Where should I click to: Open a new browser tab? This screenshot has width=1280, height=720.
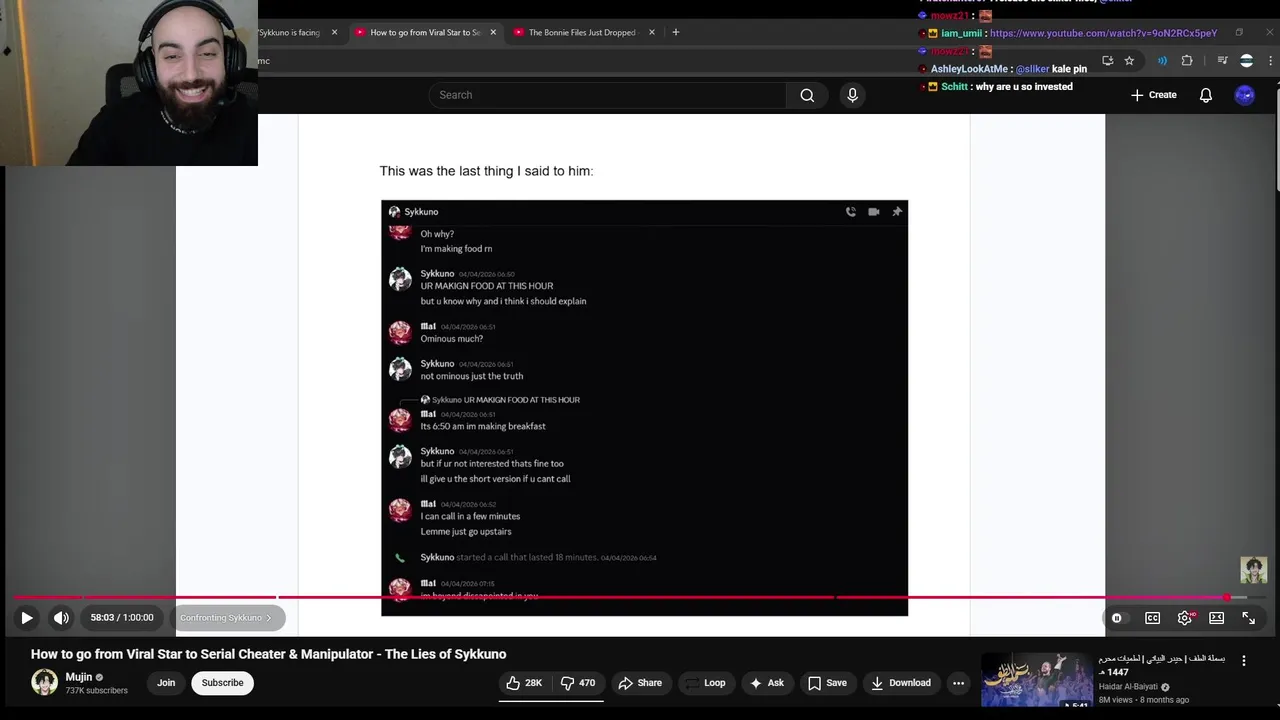point(675,32)
